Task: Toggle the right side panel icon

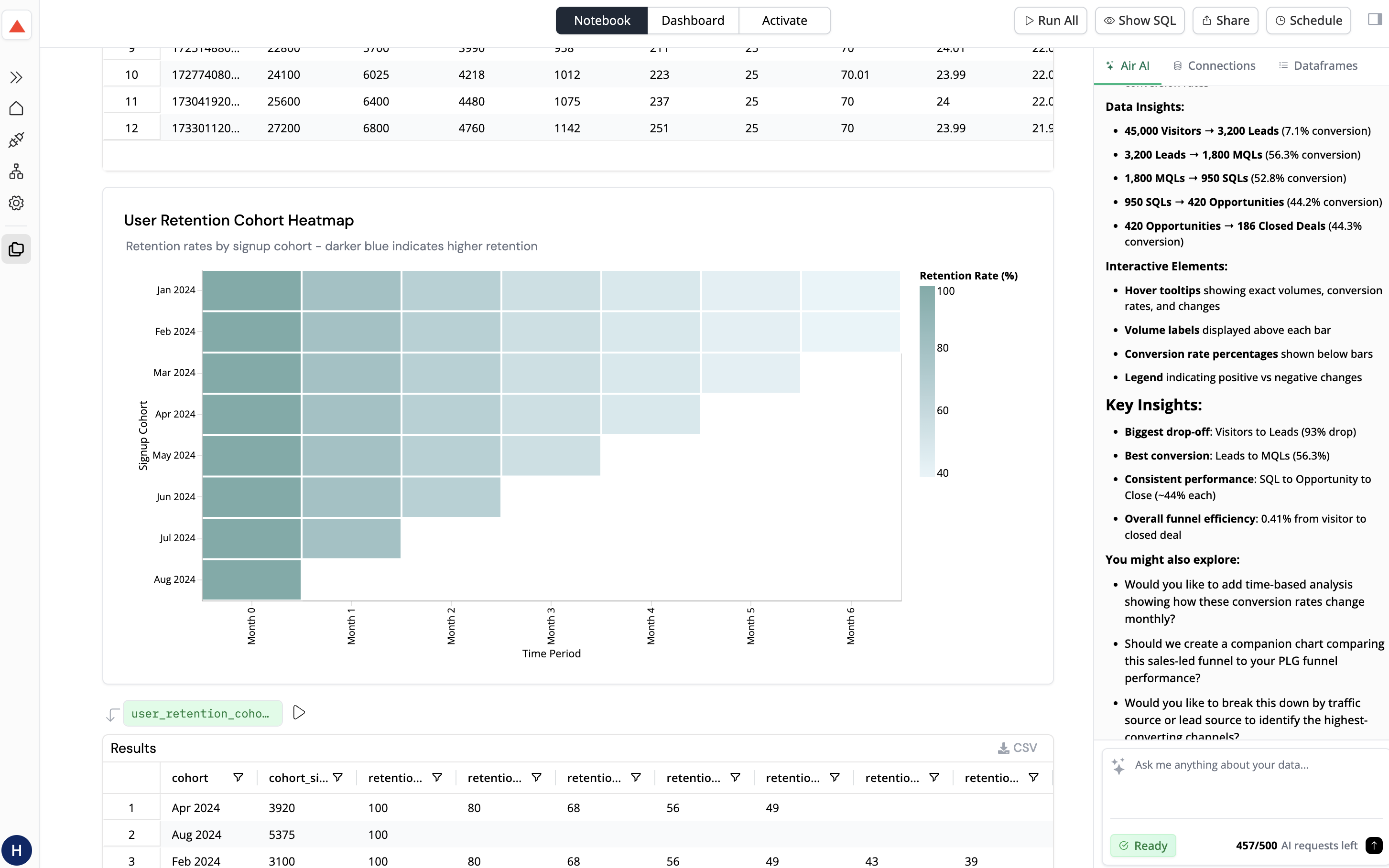Action: pyautogui.click(x=1374, y=20)
